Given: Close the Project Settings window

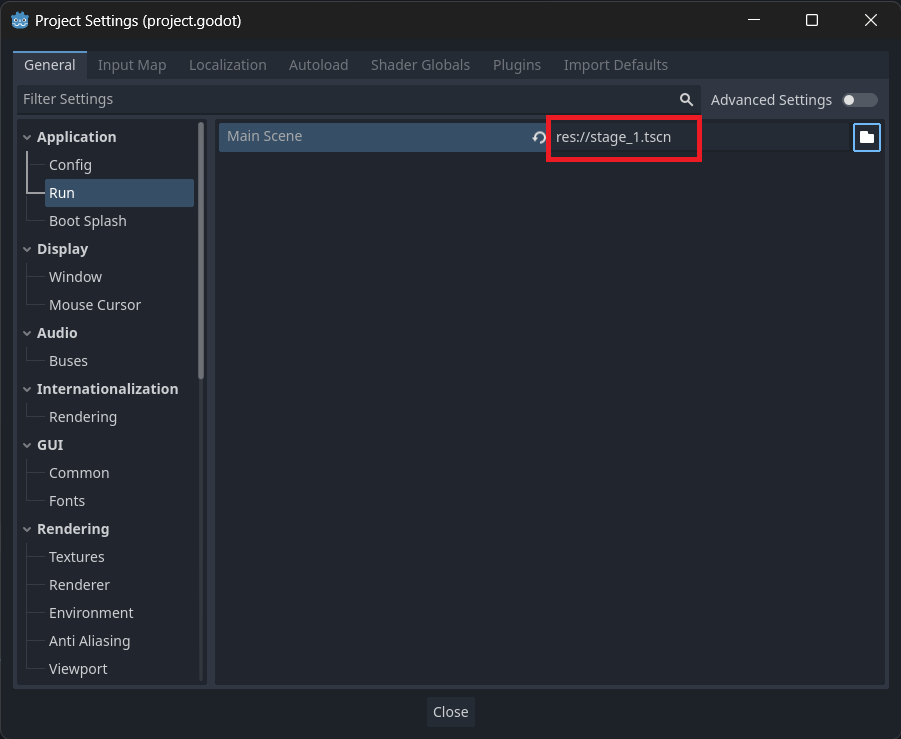Looking at the screenshot, I should pyautogui.click(x=871, y=21).
